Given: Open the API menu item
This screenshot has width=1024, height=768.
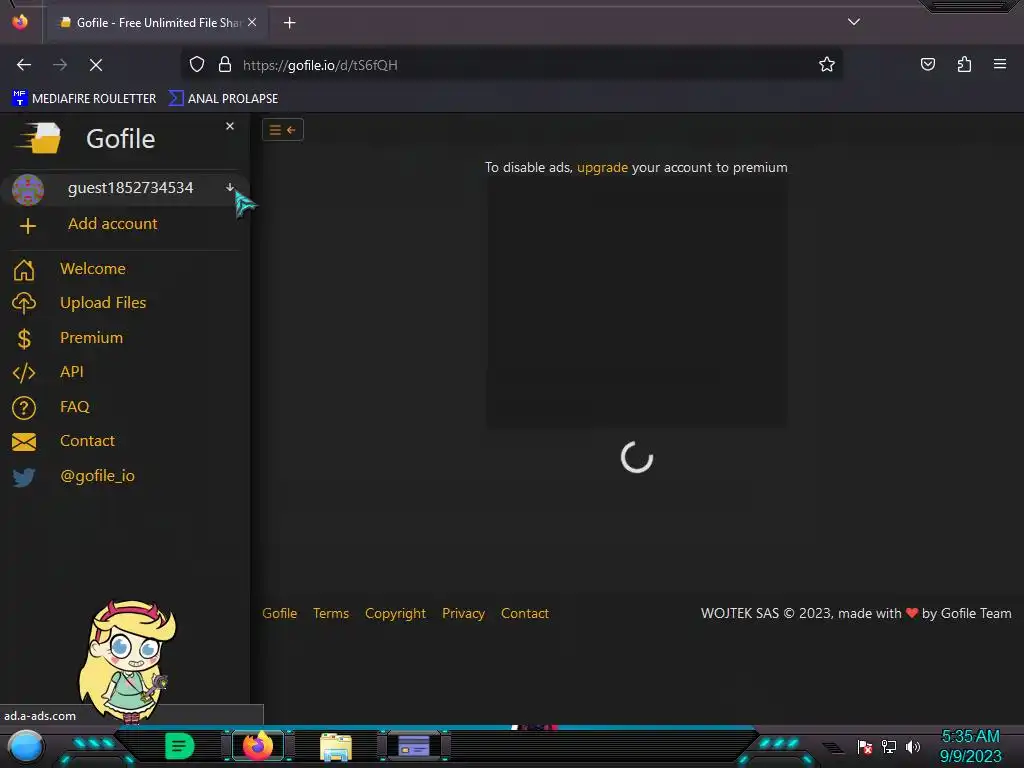Looking at the screenshot, I should tap(72, 372).
